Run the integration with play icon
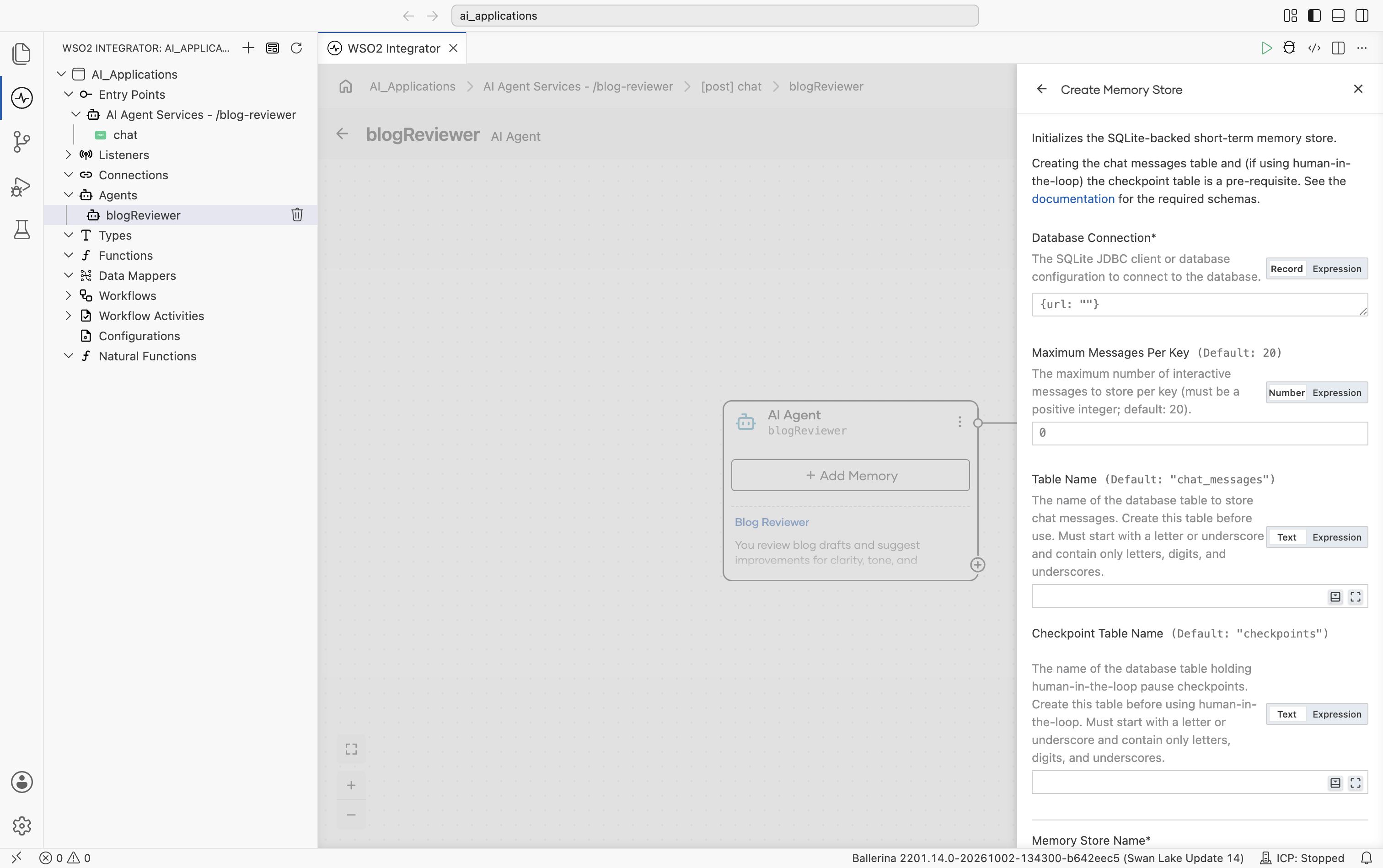 pyautogui.click(x=1266, y=48)
